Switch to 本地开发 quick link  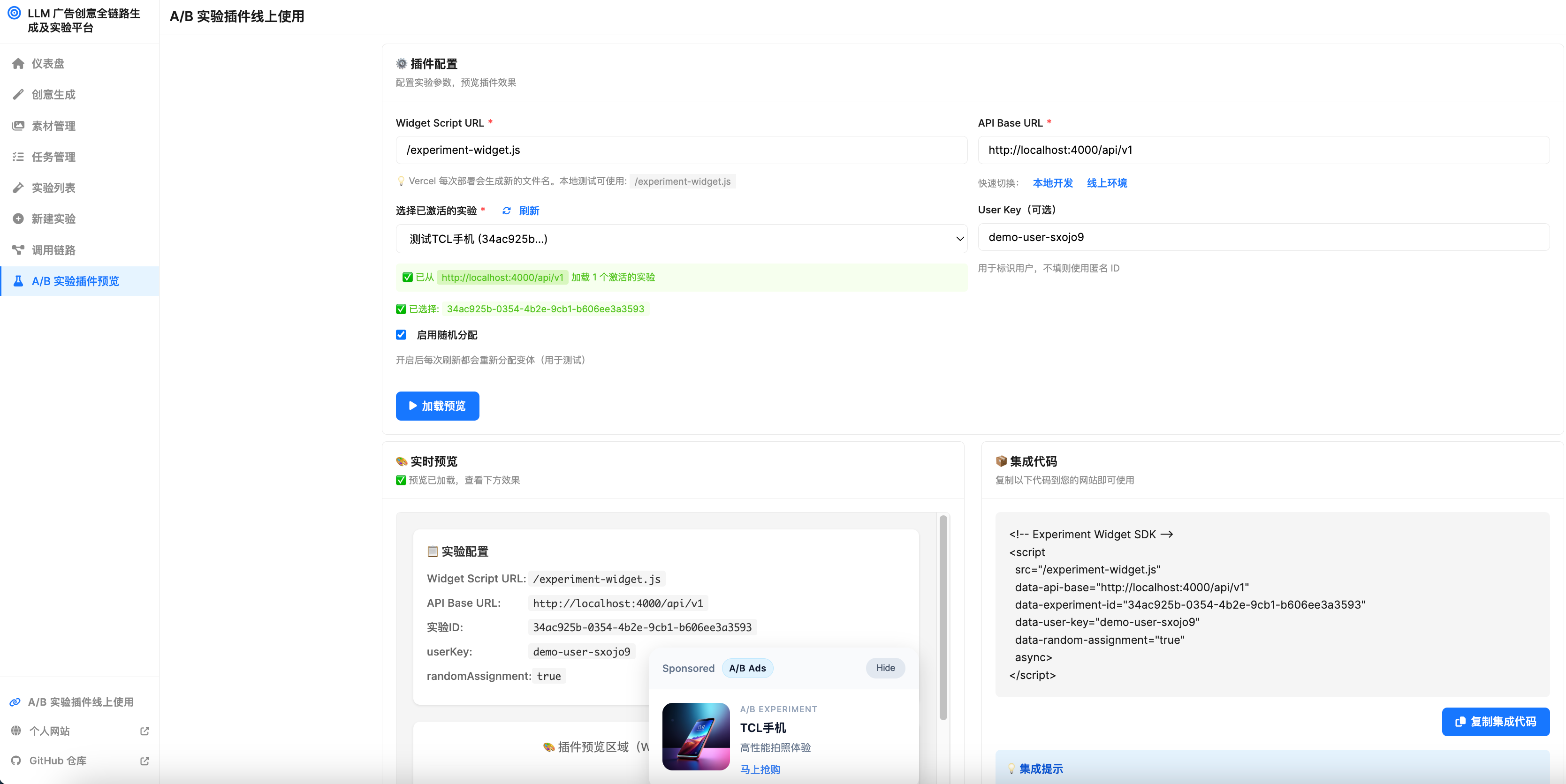[1052, 183]
